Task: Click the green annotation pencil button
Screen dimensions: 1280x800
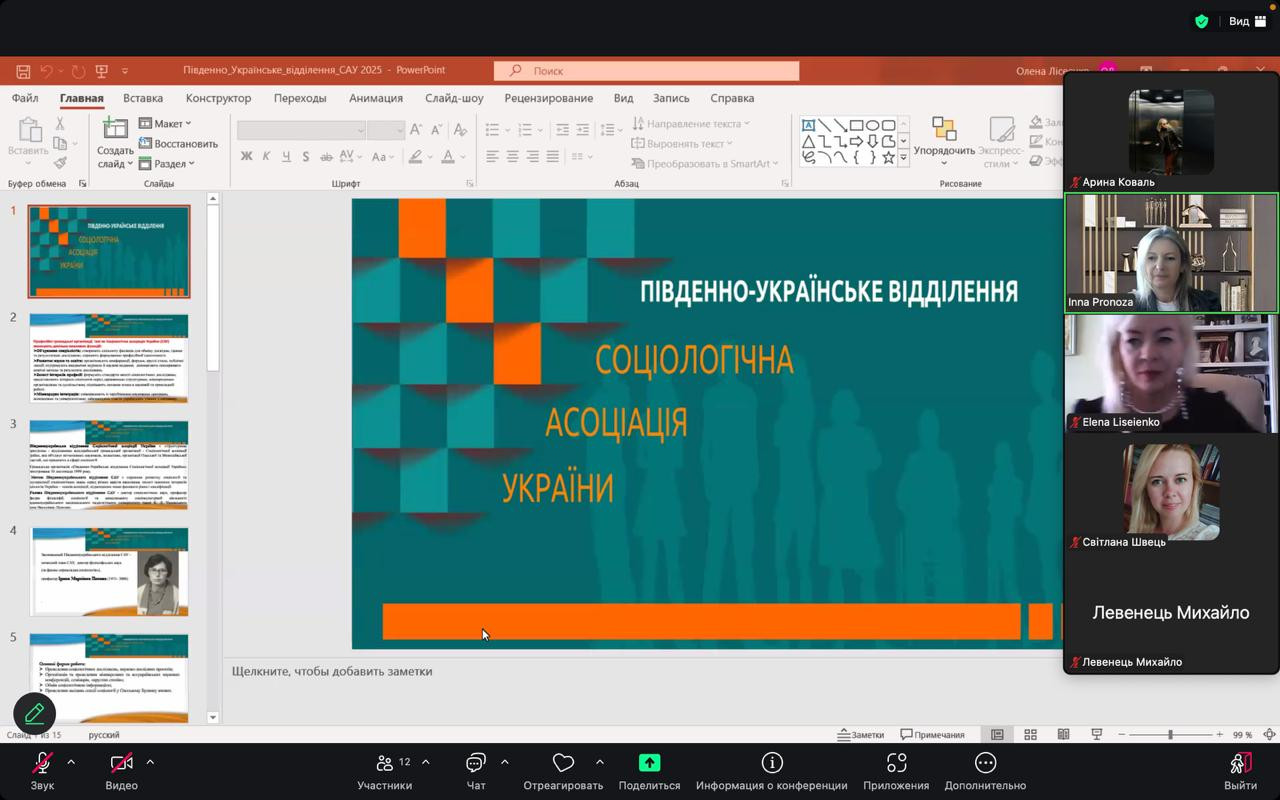Action: [34, 713]
